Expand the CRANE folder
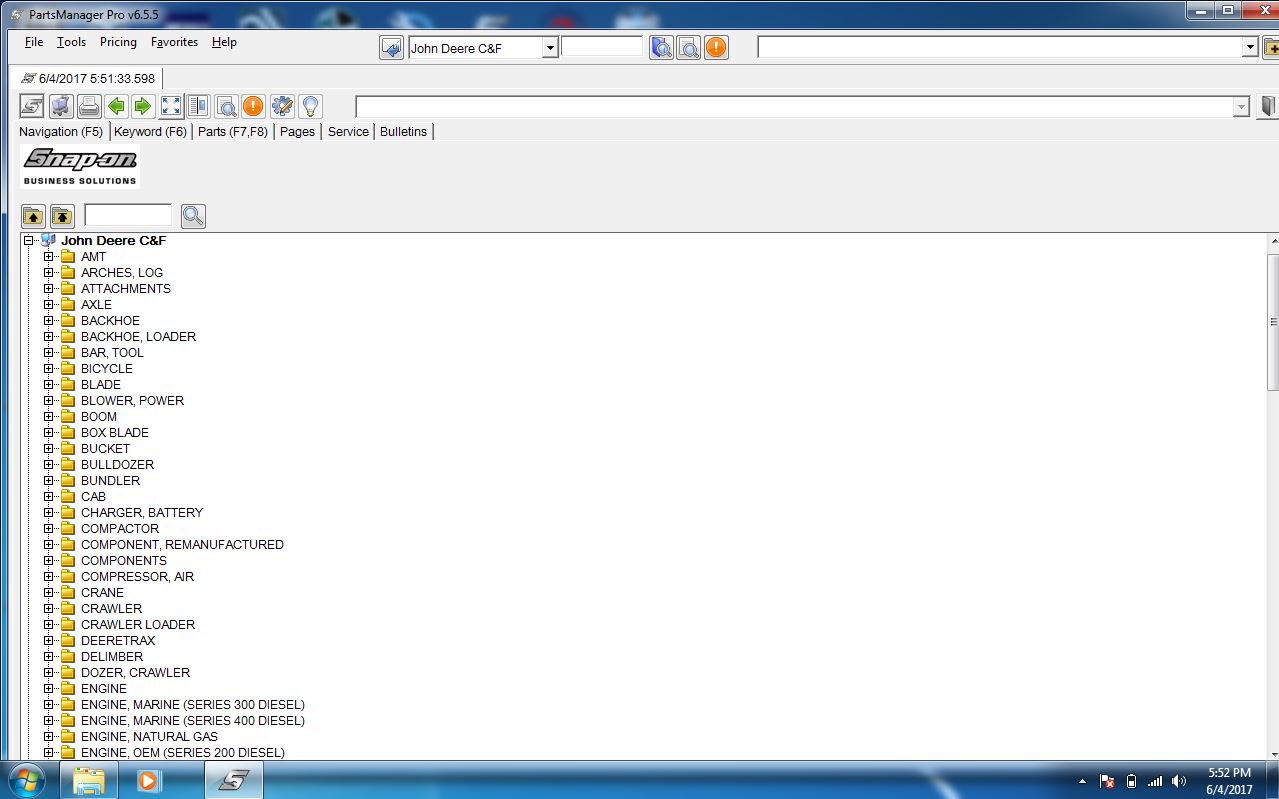The image size is (1279, 799). coord(48,593)
